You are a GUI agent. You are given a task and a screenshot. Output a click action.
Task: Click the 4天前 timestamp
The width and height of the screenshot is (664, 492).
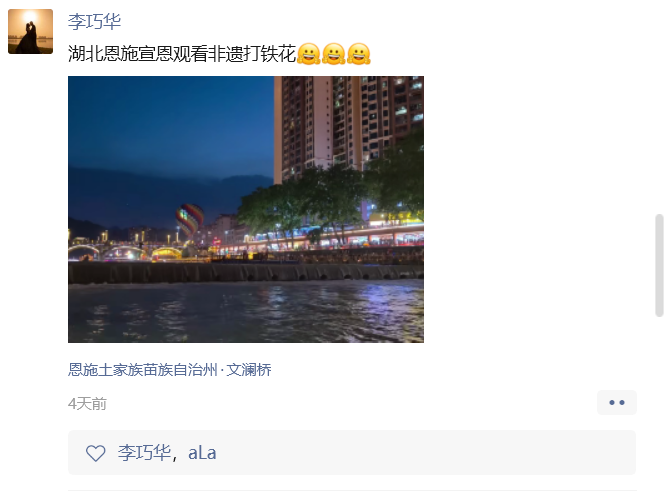tap(87, 404)
